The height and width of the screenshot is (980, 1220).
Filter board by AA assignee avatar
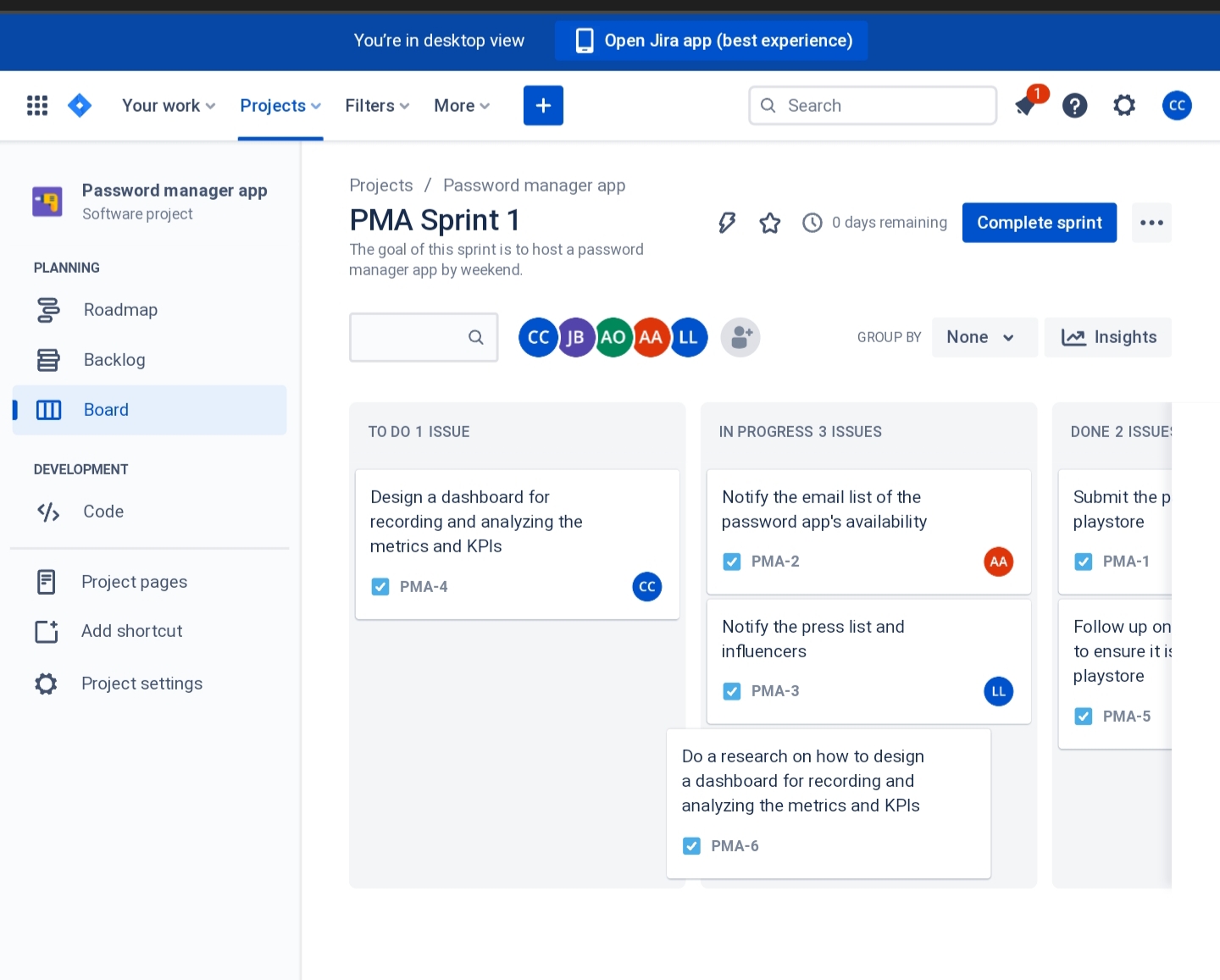tap(651, 337)
